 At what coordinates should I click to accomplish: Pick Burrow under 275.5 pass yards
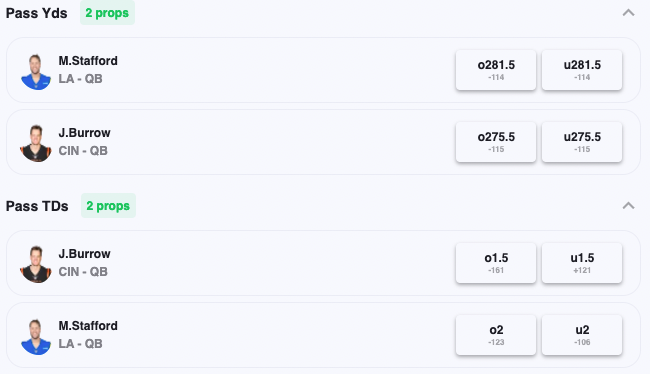pyautogui.click(x=582, y=142)
